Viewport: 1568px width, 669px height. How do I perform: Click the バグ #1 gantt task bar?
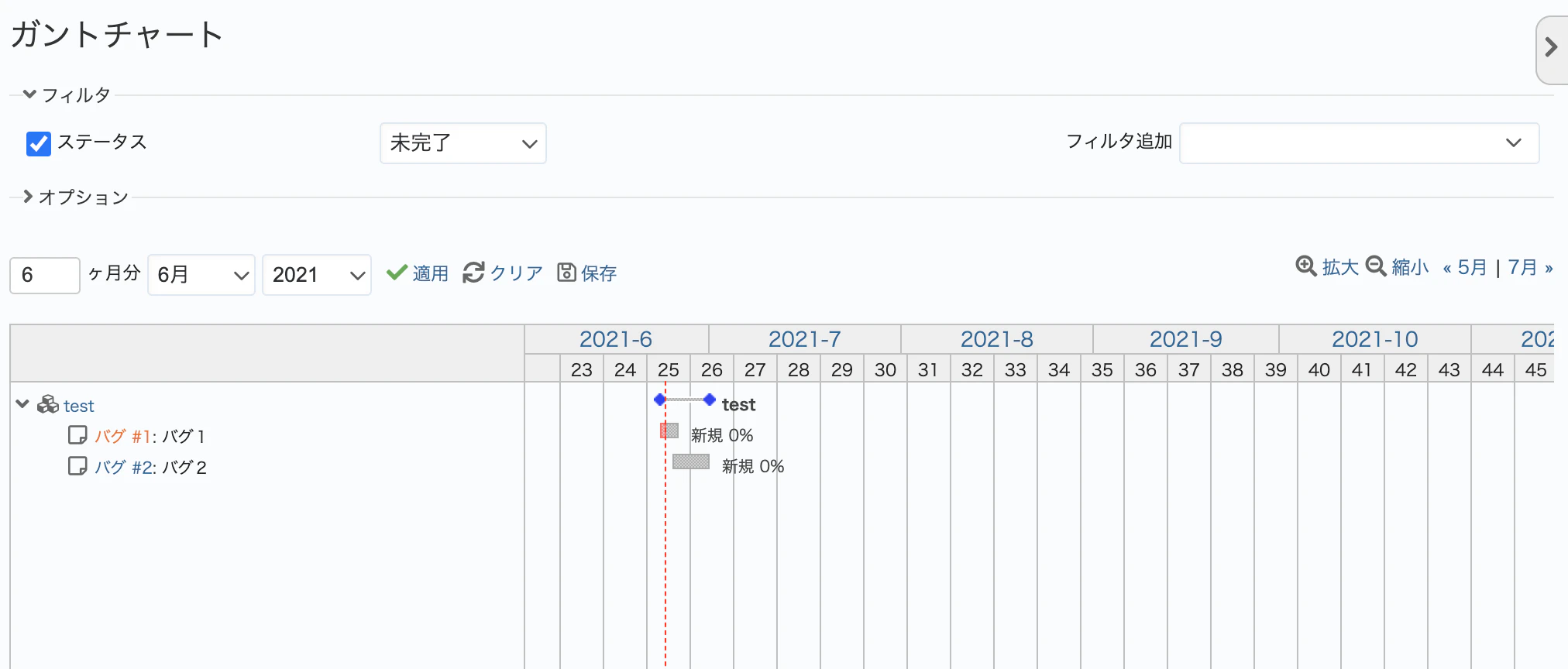(x=669, y=431)
